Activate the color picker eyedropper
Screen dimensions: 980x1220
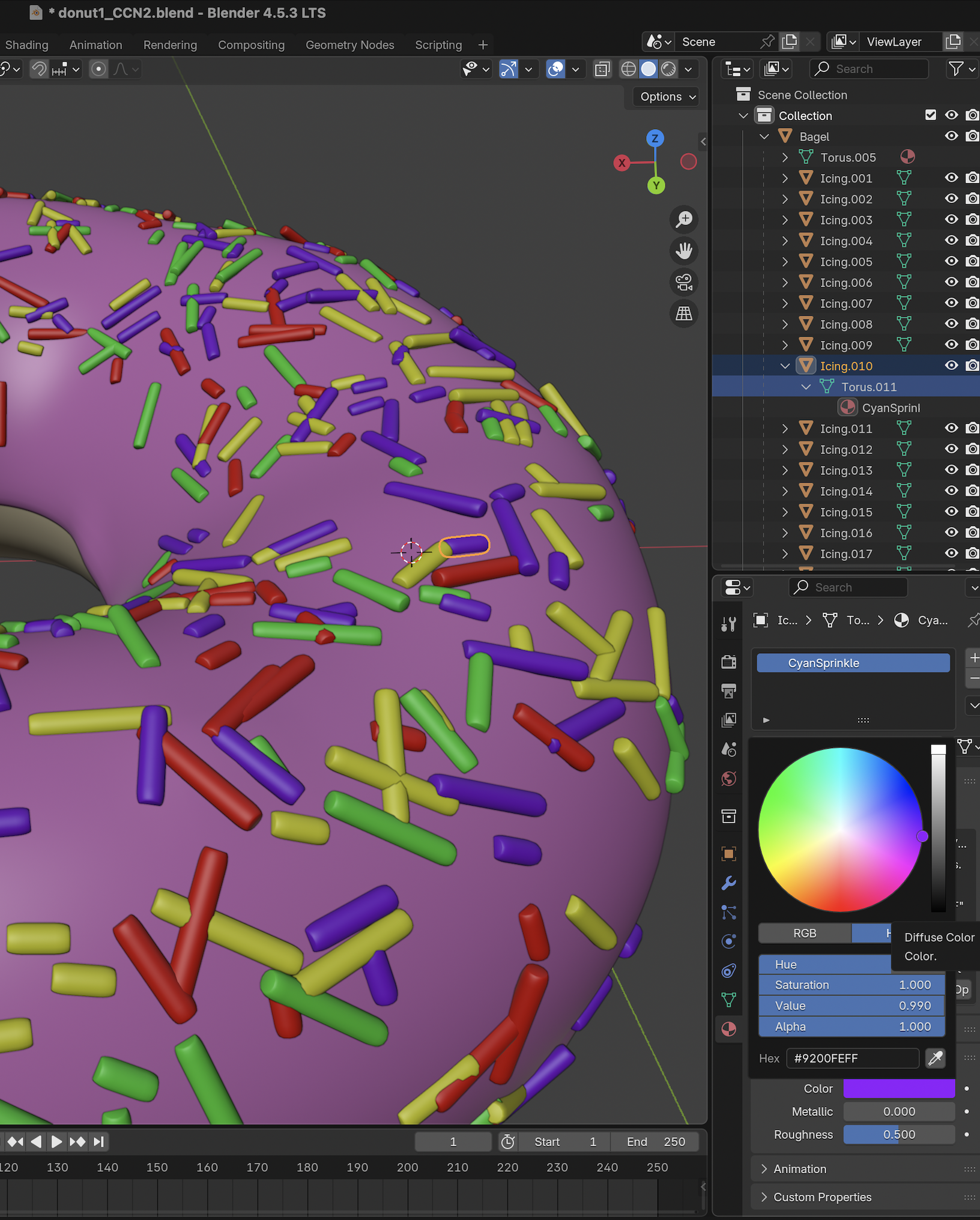tap(935, 1058)
